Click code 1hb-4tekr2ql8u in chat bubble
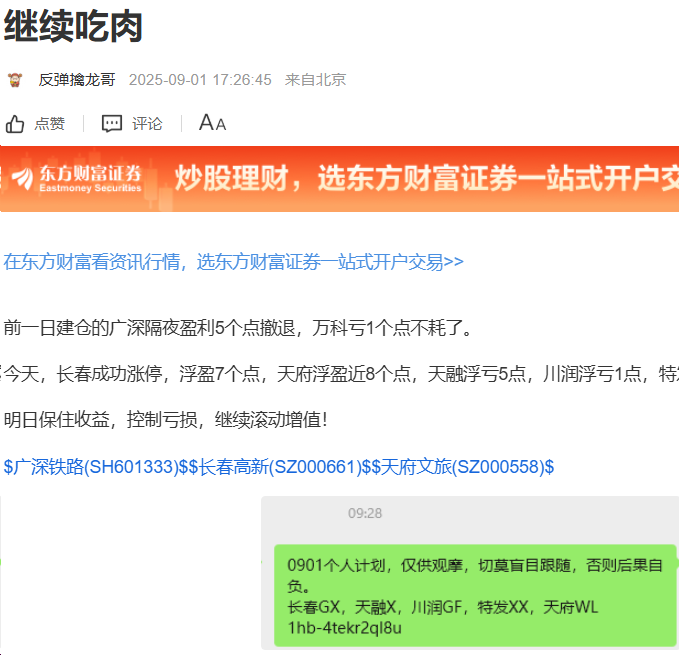This screenshot has height=655, width=679. click(345, 628)
